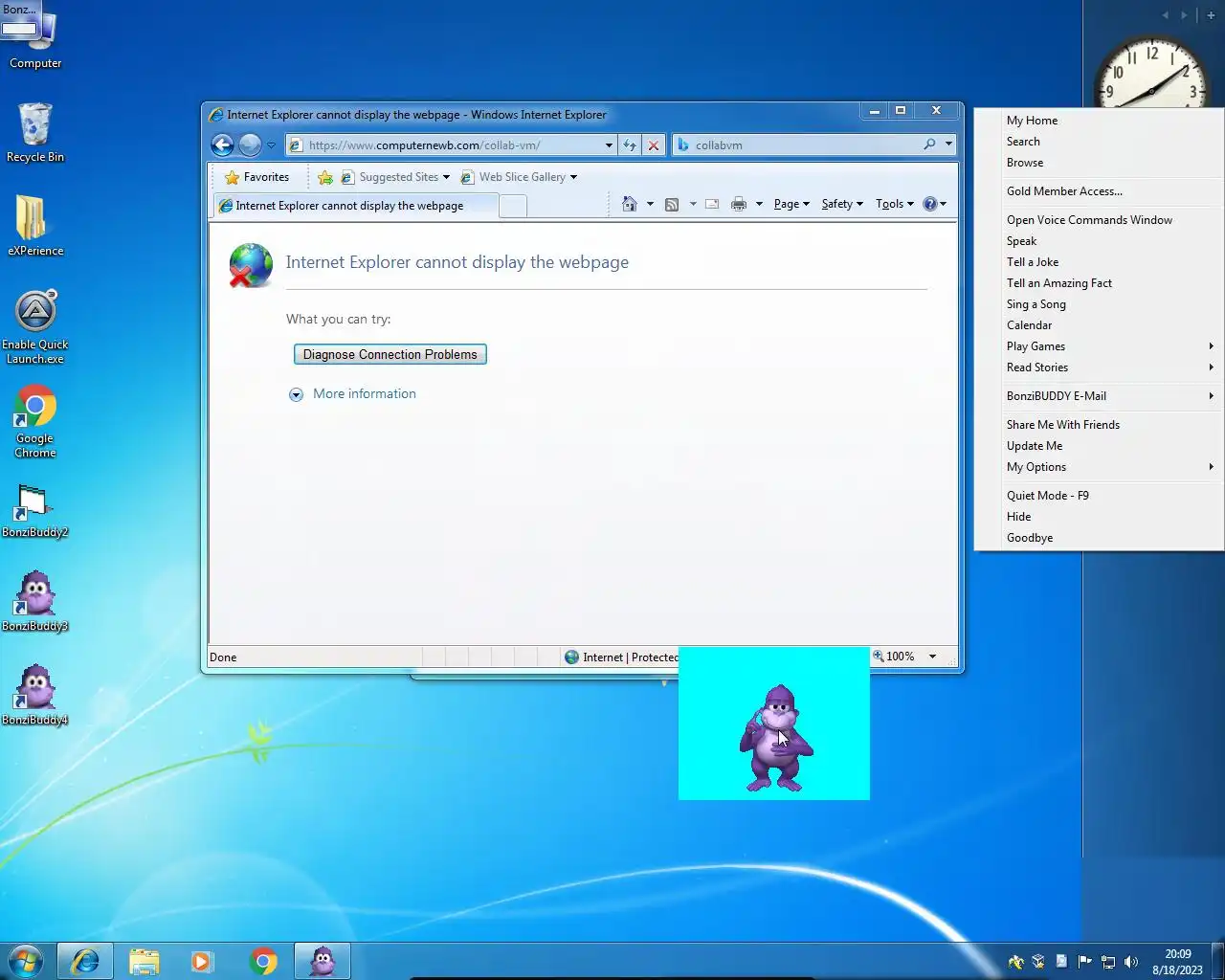The image size is (1225, 980).
Task: Click Diagnose Connection Problems button
Action: 390,354
